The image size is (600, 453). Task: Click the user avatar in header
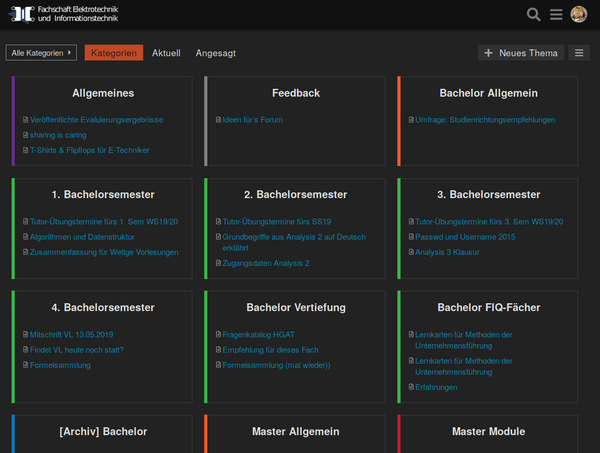(579, 14)
